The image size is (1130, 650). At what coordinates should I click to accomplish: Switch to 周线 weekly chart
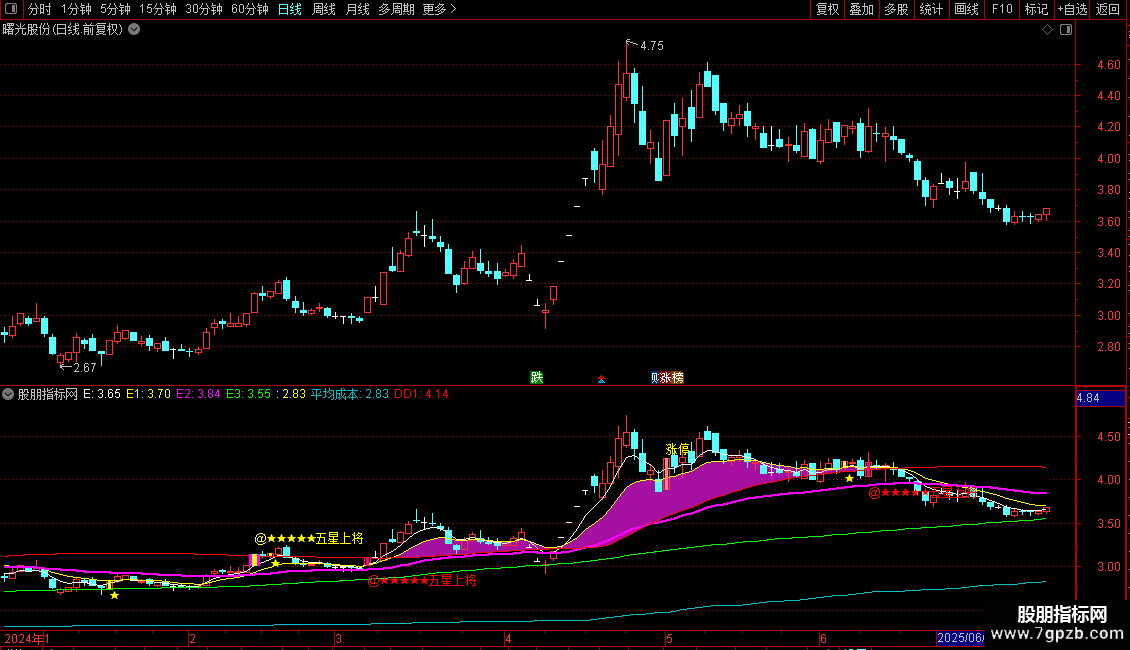(324, 9)
